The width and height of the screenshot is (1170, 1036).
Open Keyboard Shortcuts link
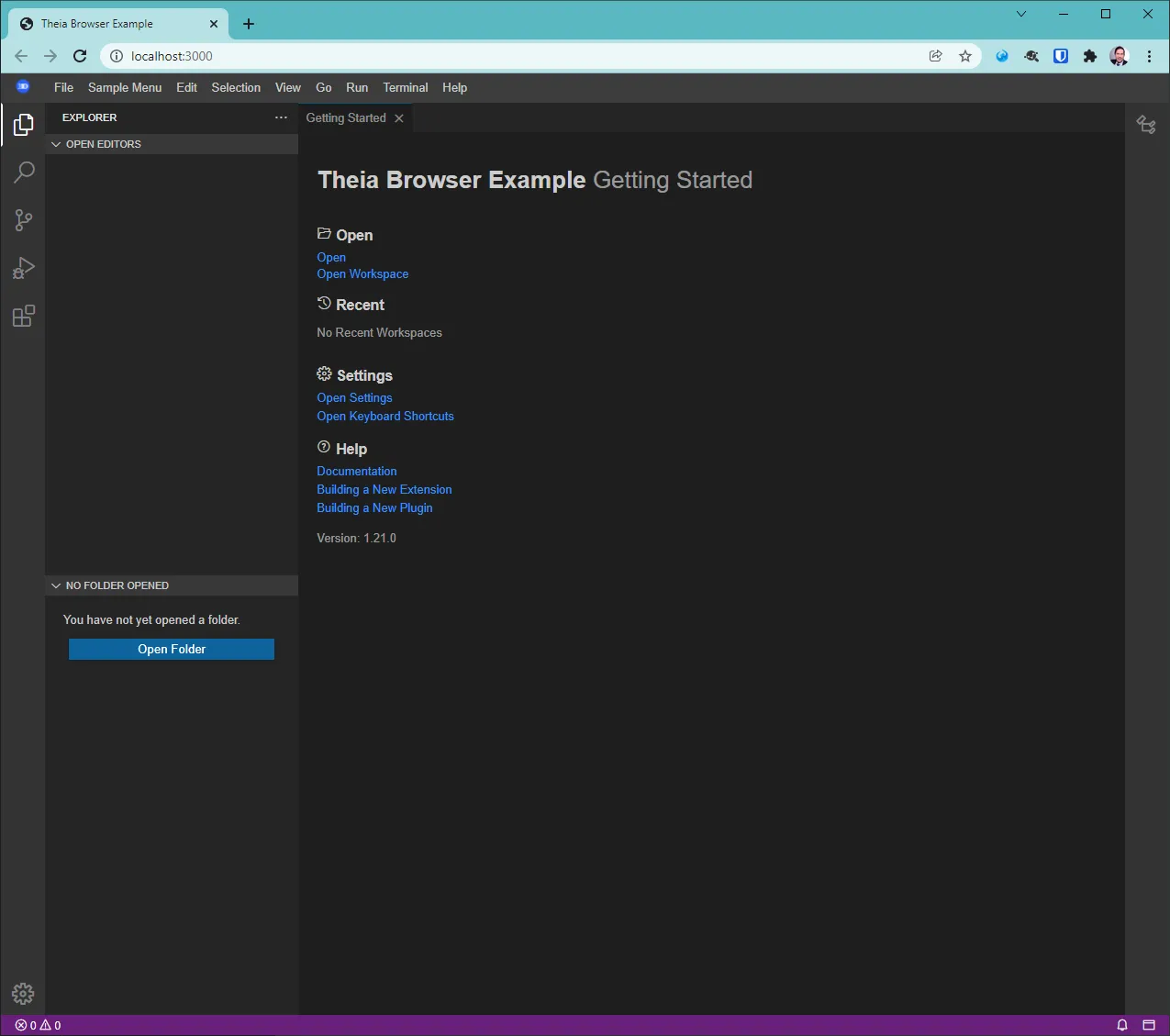coord(385,417)
